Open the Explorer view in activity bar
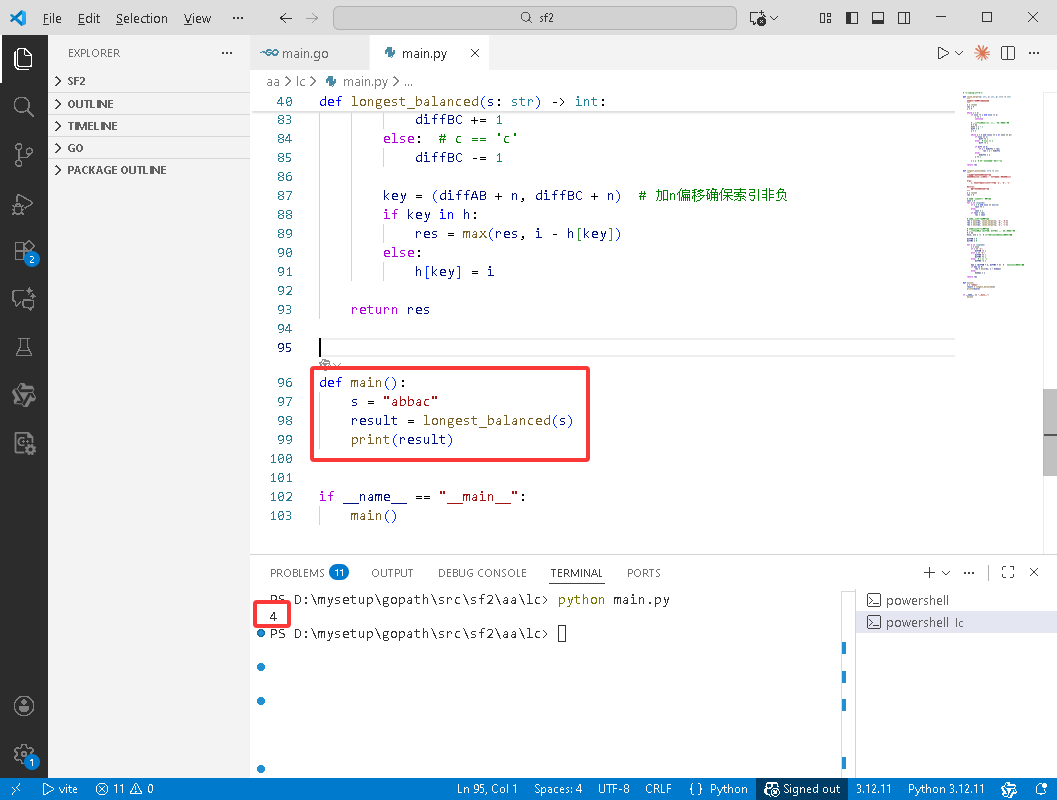The height and width of the screenshot is (800, 1057). tap(24, 59)
